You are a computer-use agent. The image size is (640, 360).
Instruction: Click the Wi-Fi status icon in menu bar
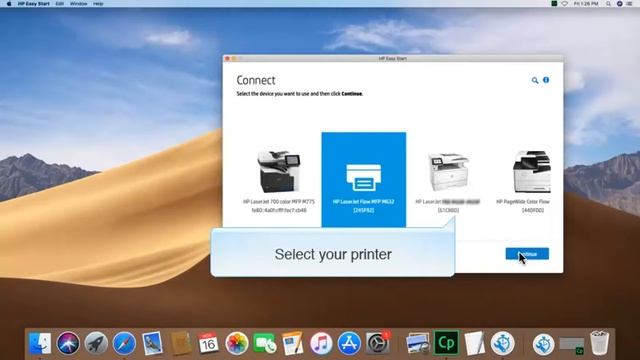[564, 4]
